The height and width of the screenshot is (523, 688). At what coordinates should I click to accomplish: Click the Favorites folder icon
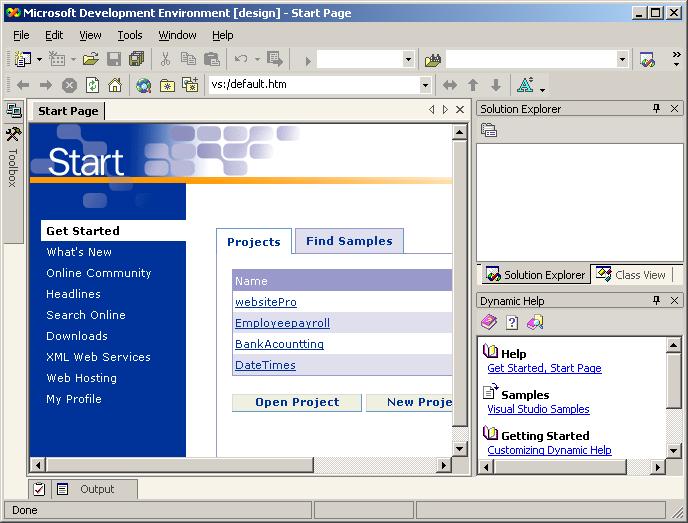[167, 86]
